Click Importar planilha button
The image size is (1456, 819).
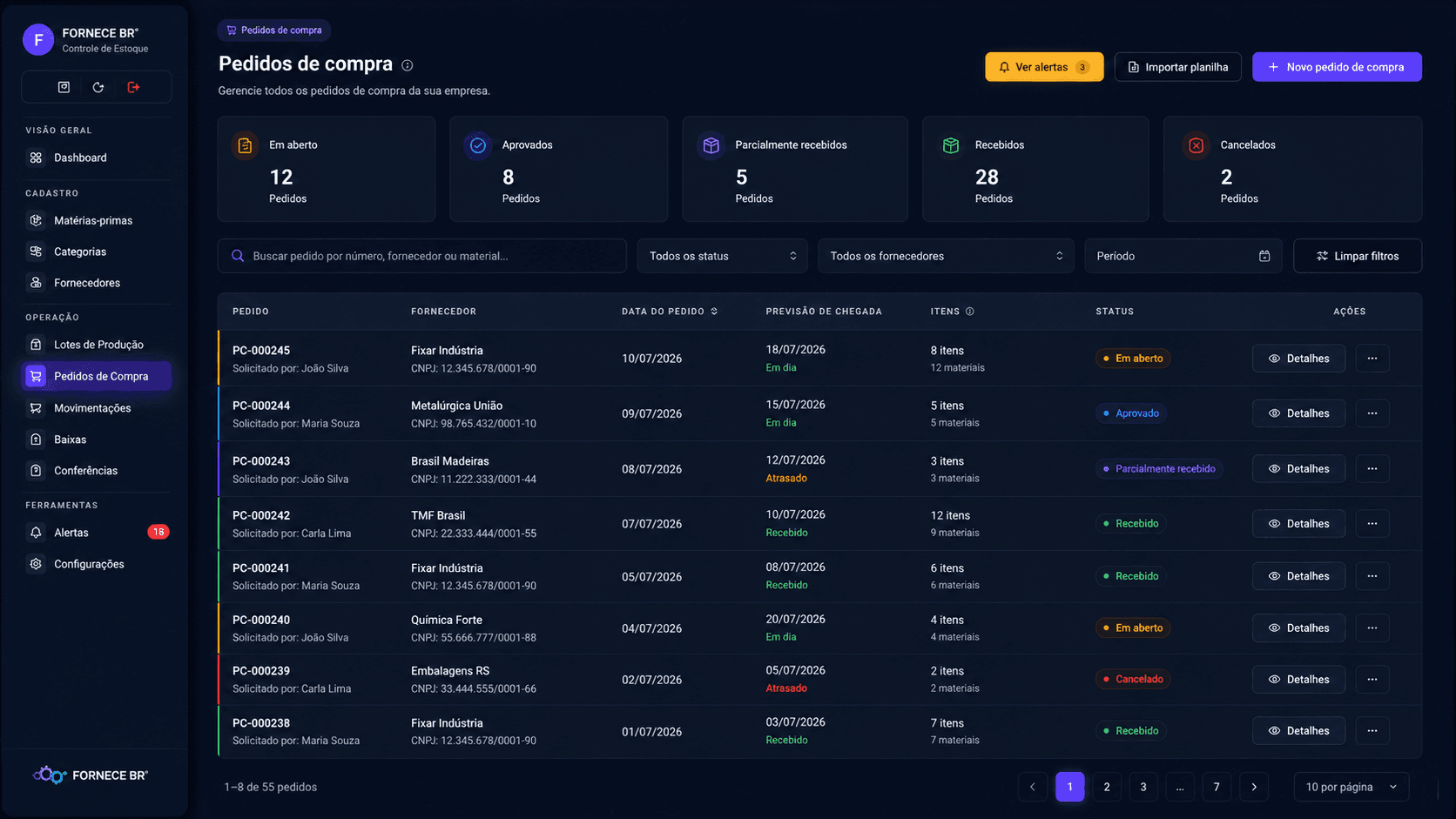[x=1178, y=67]
